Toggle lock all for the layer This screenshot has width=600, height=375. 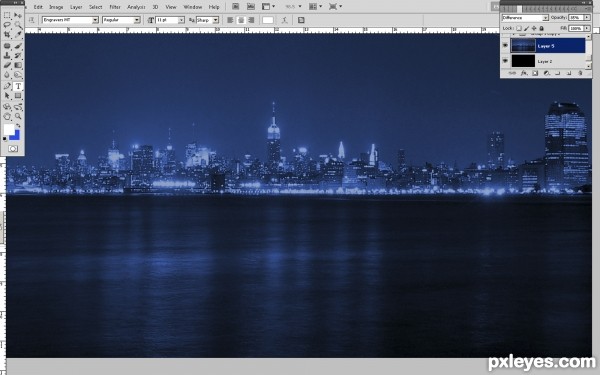pyautogui.click(x=541, y=28)
